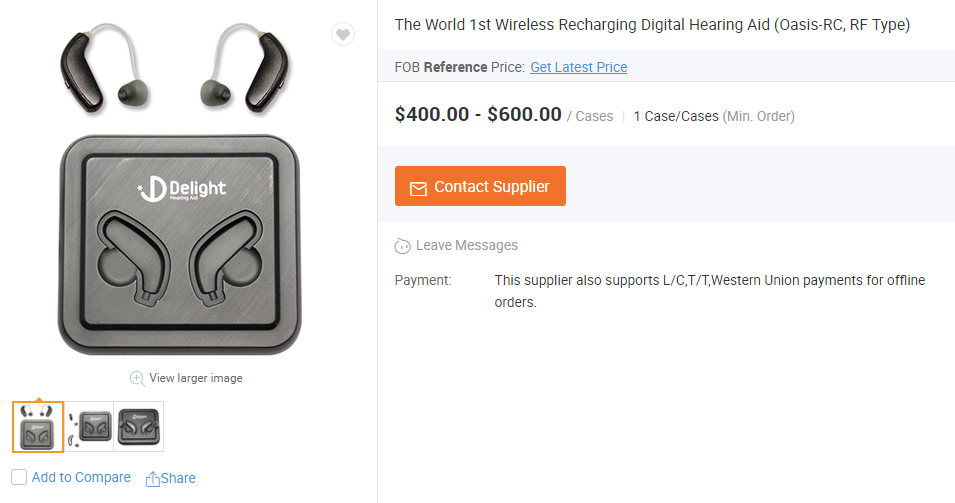
Task: Click the Wireless Recharging Digital Hearing Aid title
Action: pos(652,24)
